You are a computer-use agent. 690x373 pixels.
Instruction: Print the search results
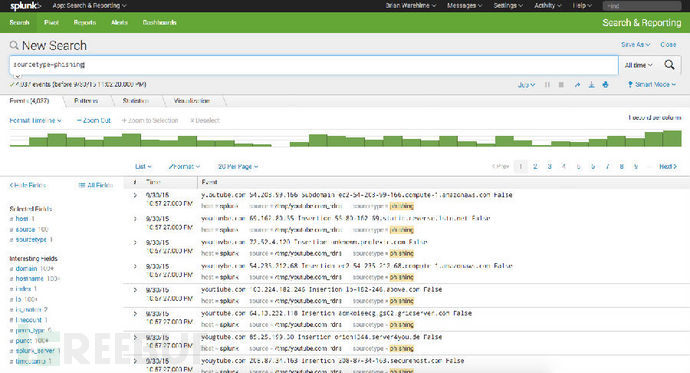pyautogui.click(x=606, y=84)
